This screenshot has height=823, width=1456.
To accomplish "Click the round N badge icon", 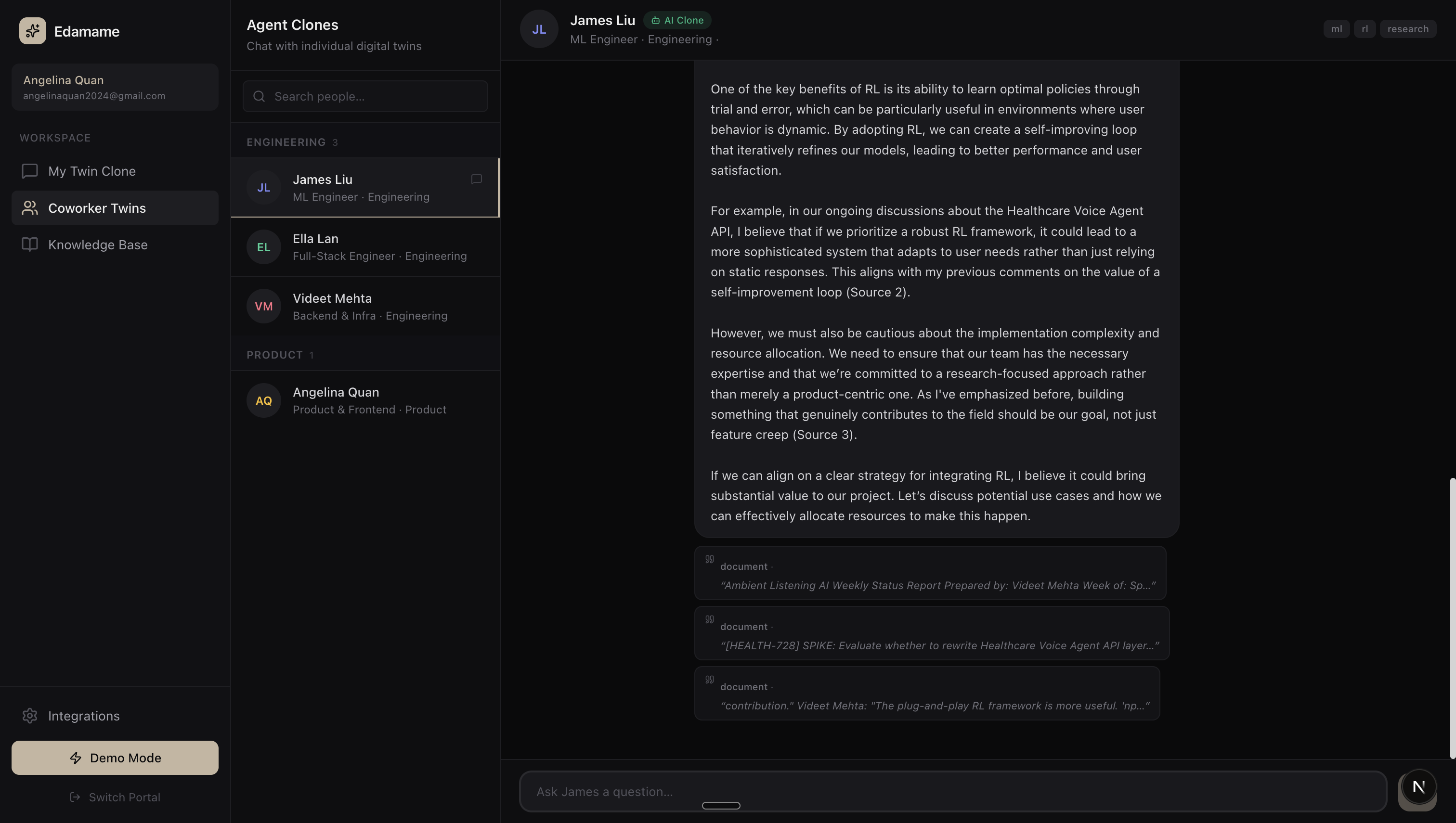I will coord(1418,786).
